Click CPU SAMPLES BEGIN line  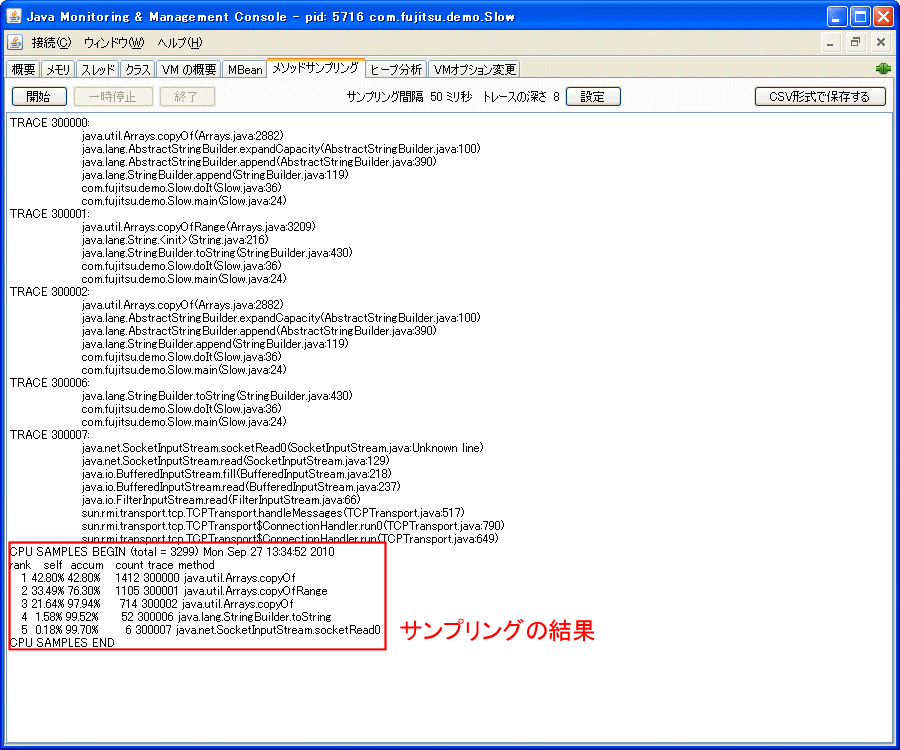(172, 552)
